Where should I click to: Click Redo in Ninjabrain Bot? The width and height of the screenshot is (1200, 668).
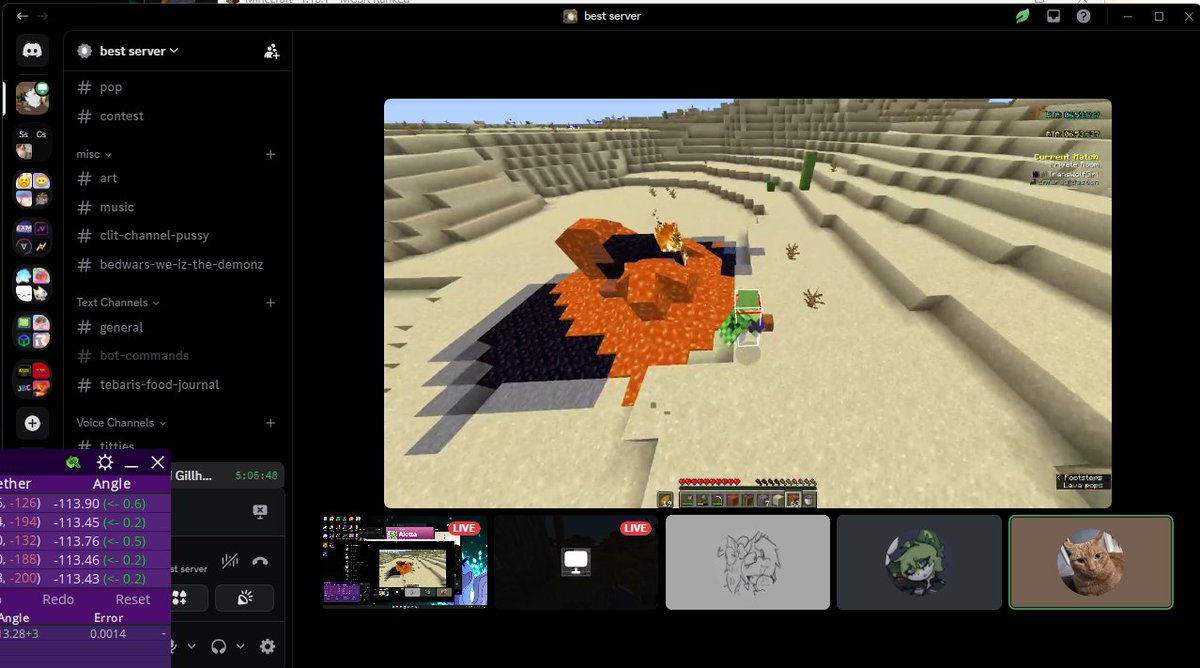(58, 599)
